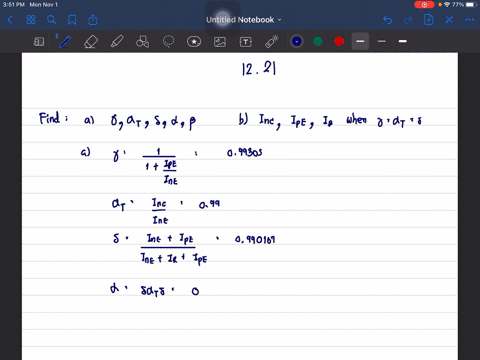Undo the last stroke
480x360 pixels.
[x=387, y=20]
